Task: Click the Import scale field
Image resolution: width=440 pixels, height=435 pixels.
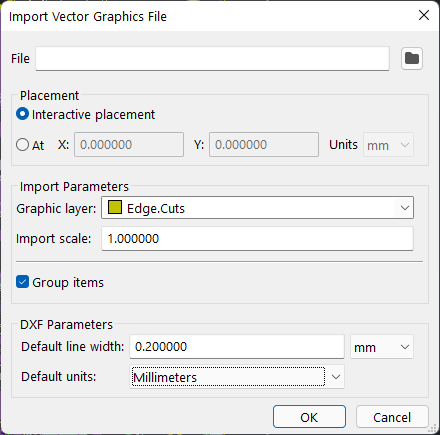Action: 257,239
